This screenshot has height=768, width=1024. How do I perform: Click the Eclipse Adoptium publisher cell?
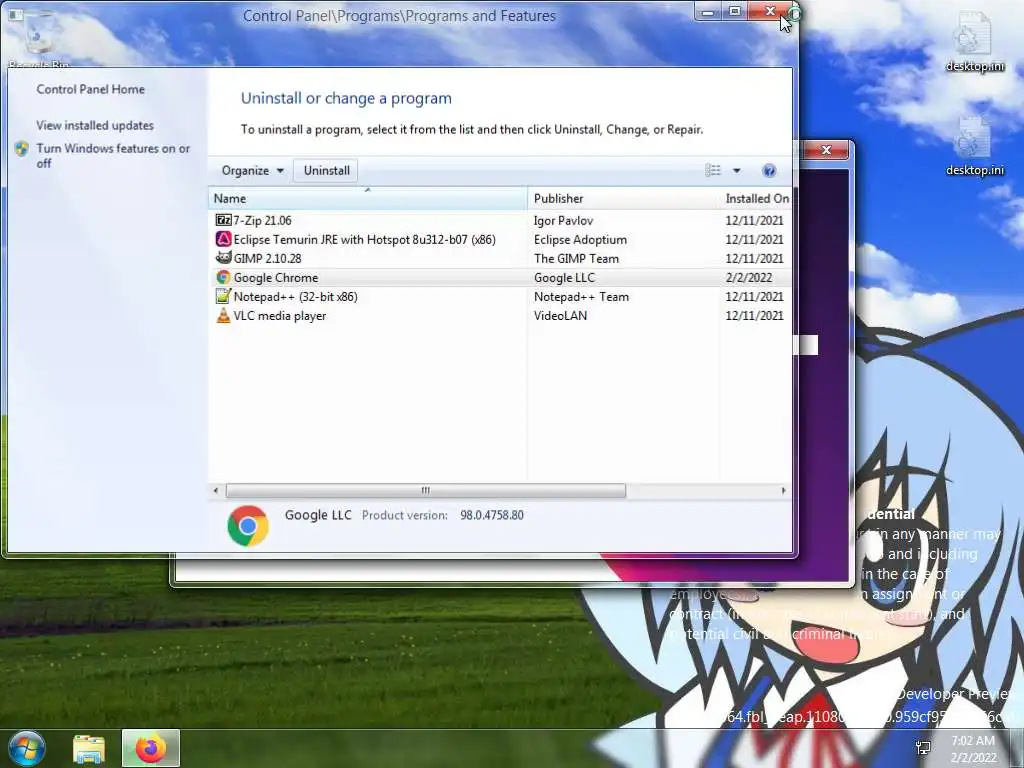580,239
